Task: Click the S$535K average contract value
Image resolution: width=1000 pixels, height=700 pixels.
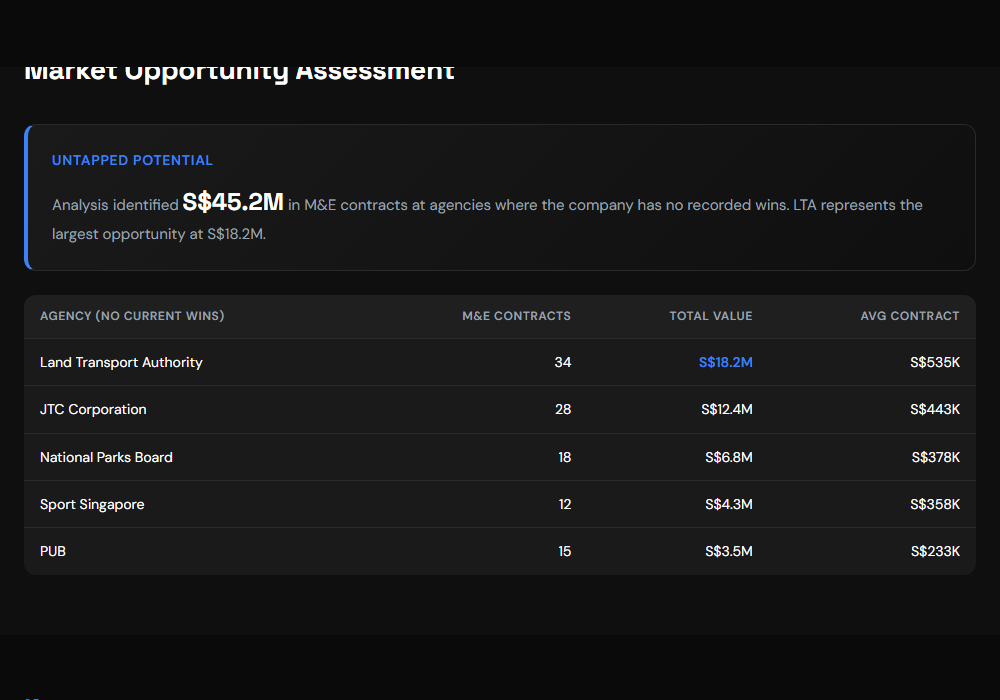Action: click(935, 362)
